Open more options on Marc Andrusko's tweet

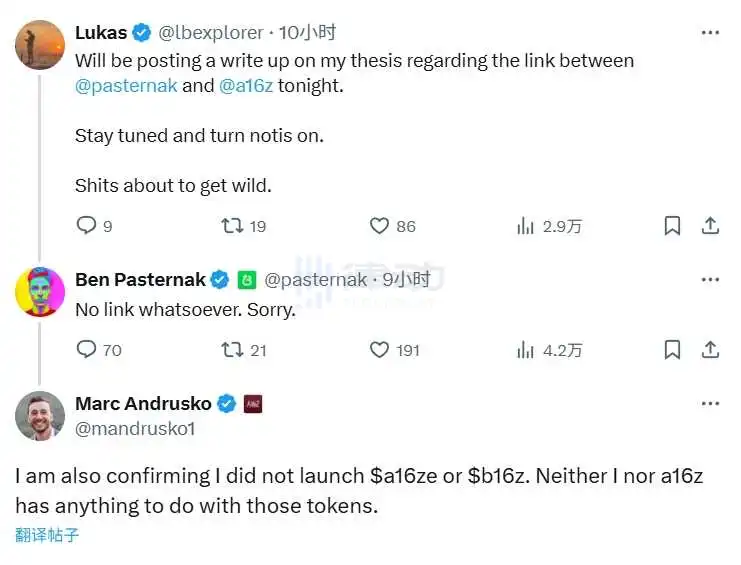tap(710, 403)
